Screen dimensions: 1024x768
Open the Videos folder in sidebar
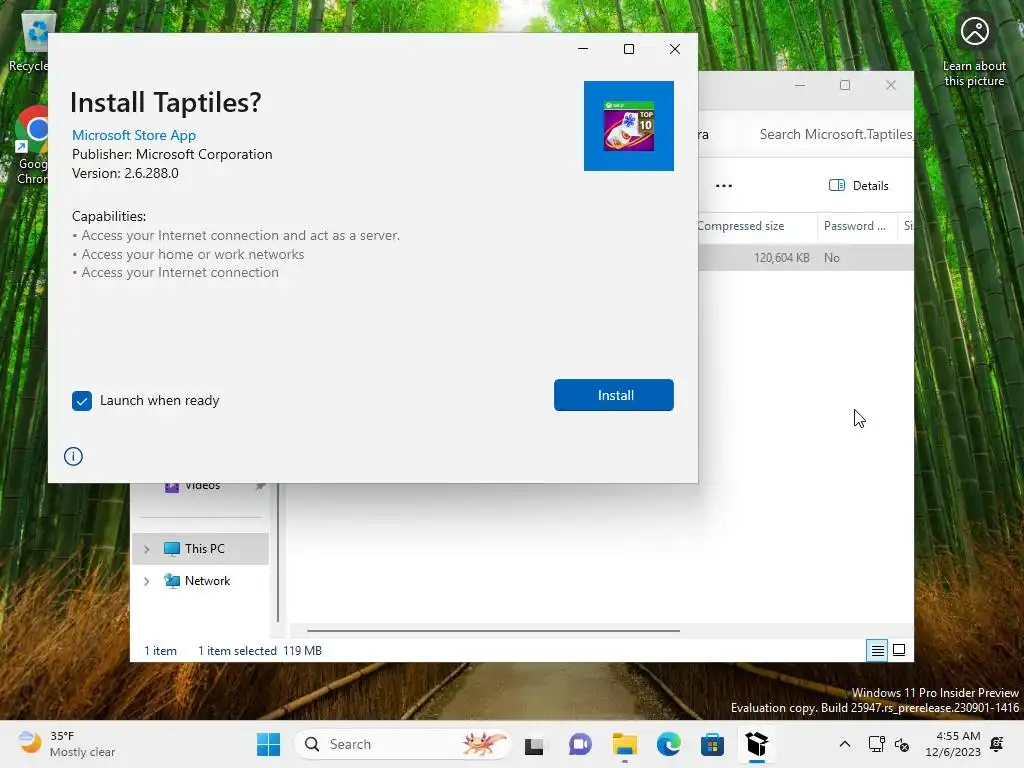click(200, 486)
